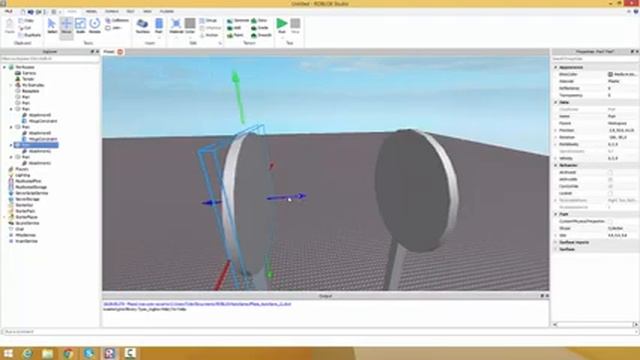The width and height of the screenshot is (640, 360).
Task: Collapse the Appearance section in Properties
Action: click(556, 67)
